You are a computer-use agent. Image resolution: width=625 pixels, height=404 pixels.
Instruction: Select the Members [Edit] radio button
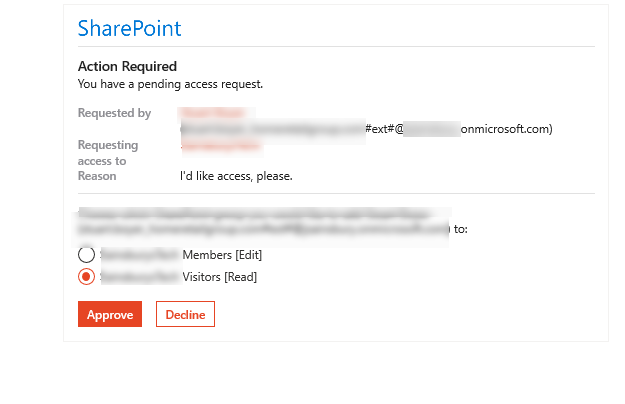pos(86,255)
